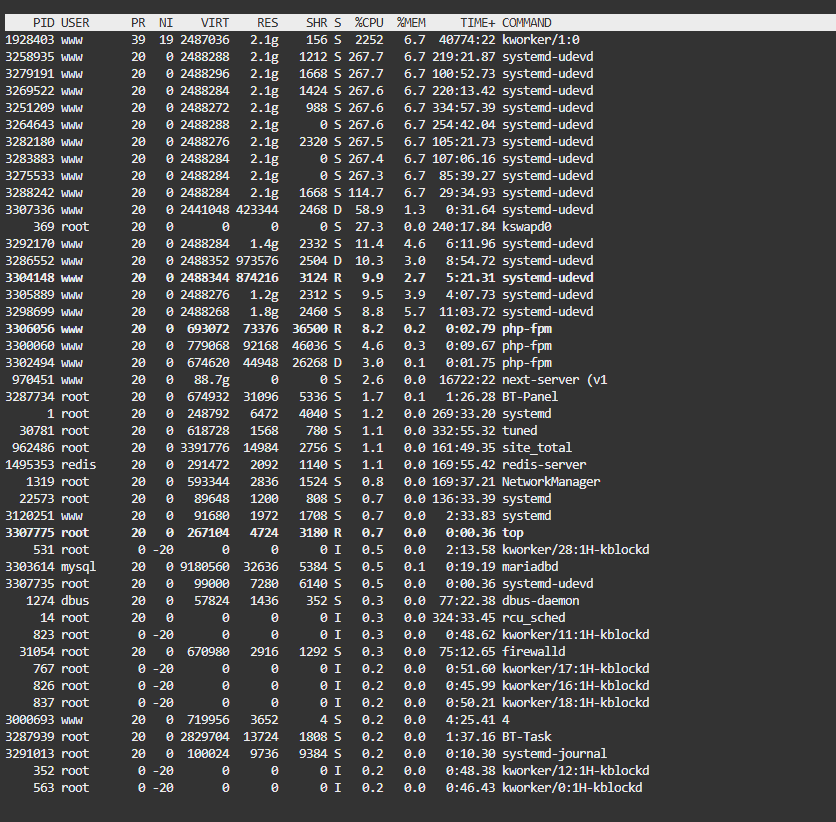Screen dimensions: 836x822
Task: Select bold PID 3304148 in the list
Action: 30,278
